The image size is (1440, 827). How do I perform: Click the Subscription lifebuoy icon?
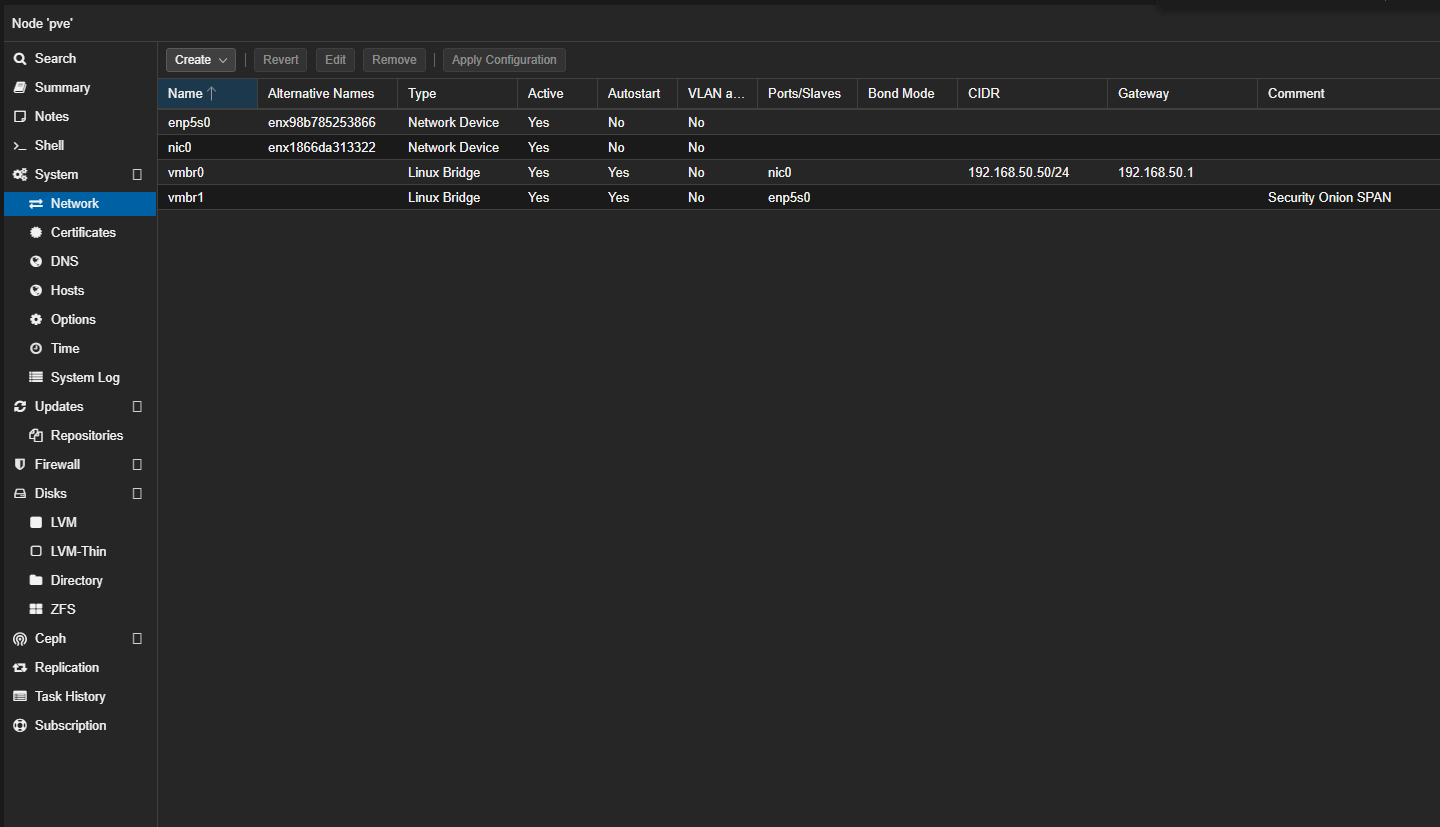pyautogui.click(x=20, y=726)
